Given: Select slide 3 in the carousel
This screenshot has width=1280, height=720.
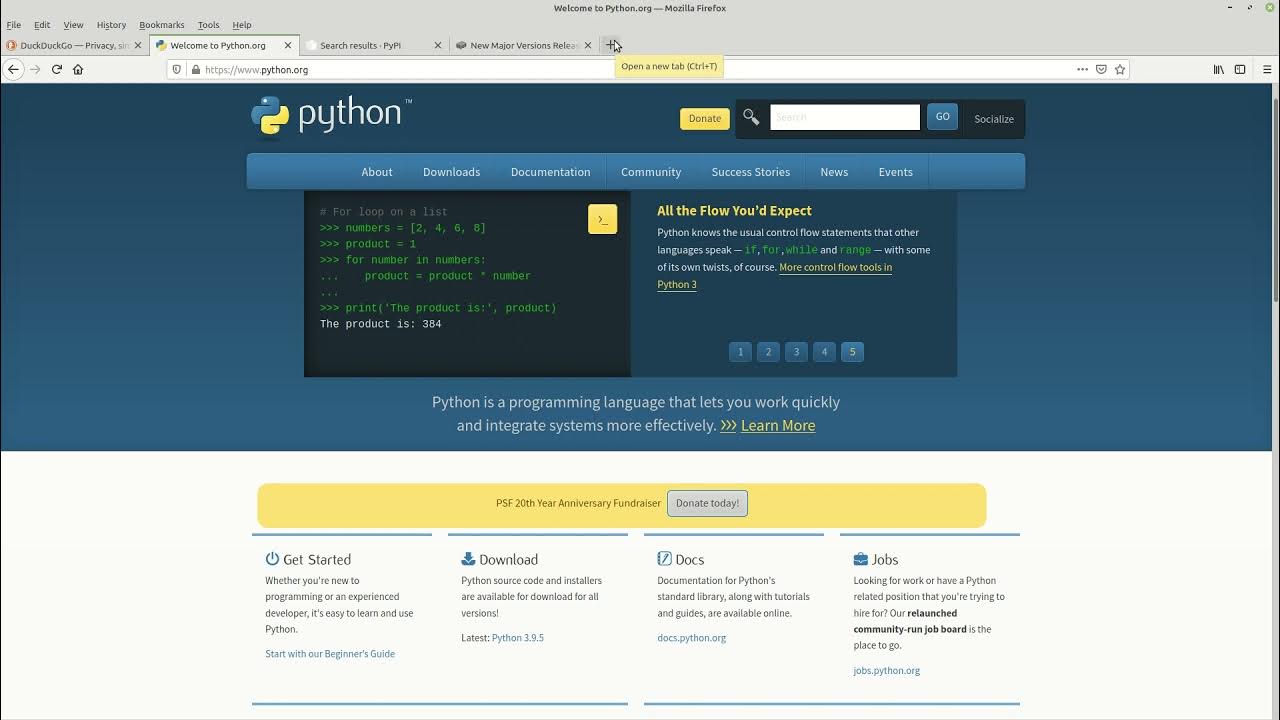Looking at the screenshot, I should click(x=796, y=352).
